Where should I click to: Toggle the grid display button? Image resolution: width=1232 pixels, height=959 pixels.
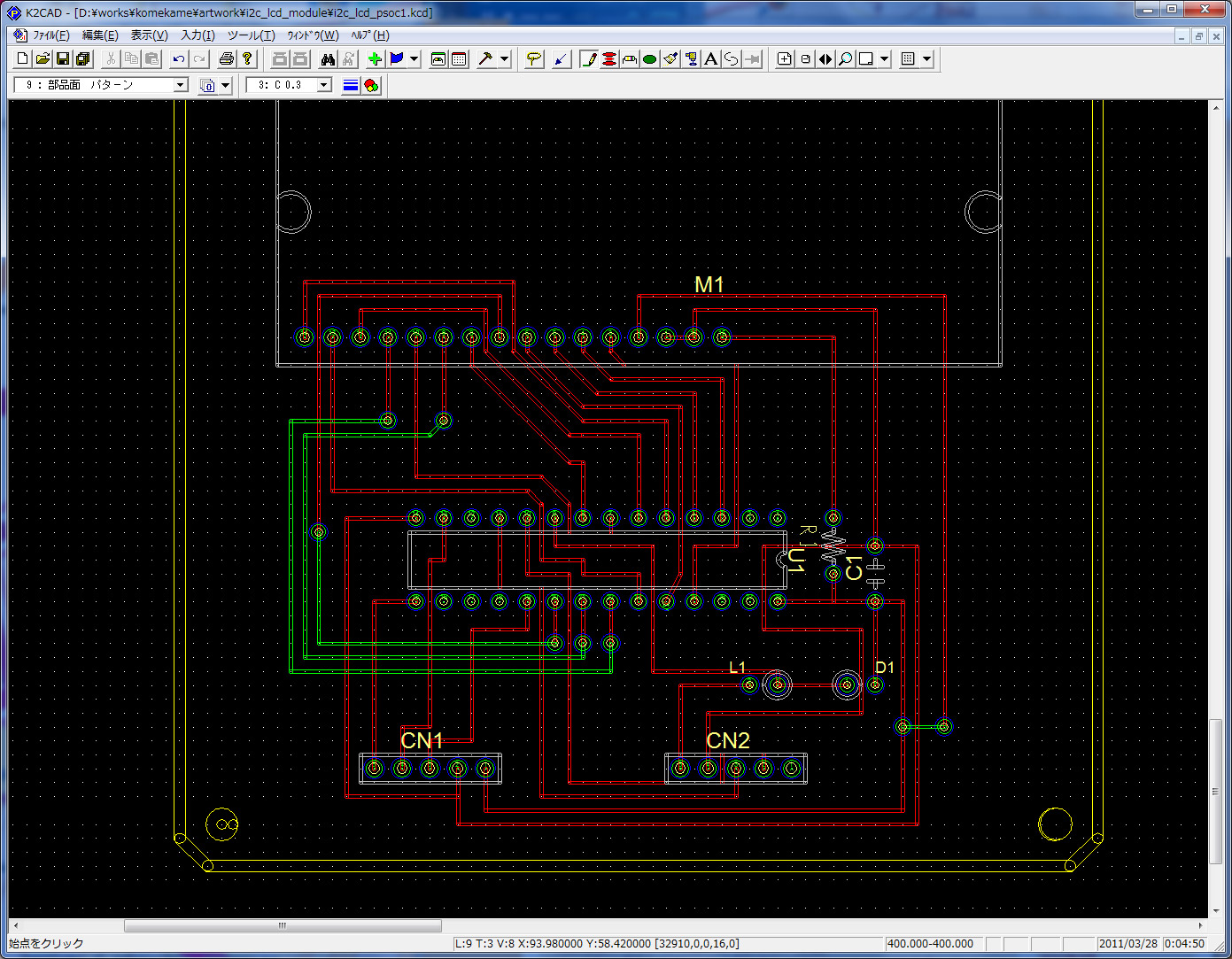(x=908, y=59)
